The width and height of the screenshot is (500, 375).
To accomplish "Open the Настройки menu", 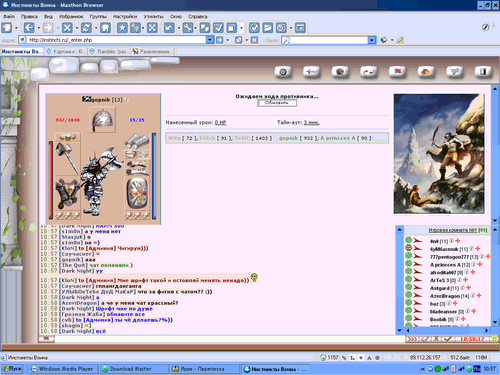I will click(x=125, y=16).
